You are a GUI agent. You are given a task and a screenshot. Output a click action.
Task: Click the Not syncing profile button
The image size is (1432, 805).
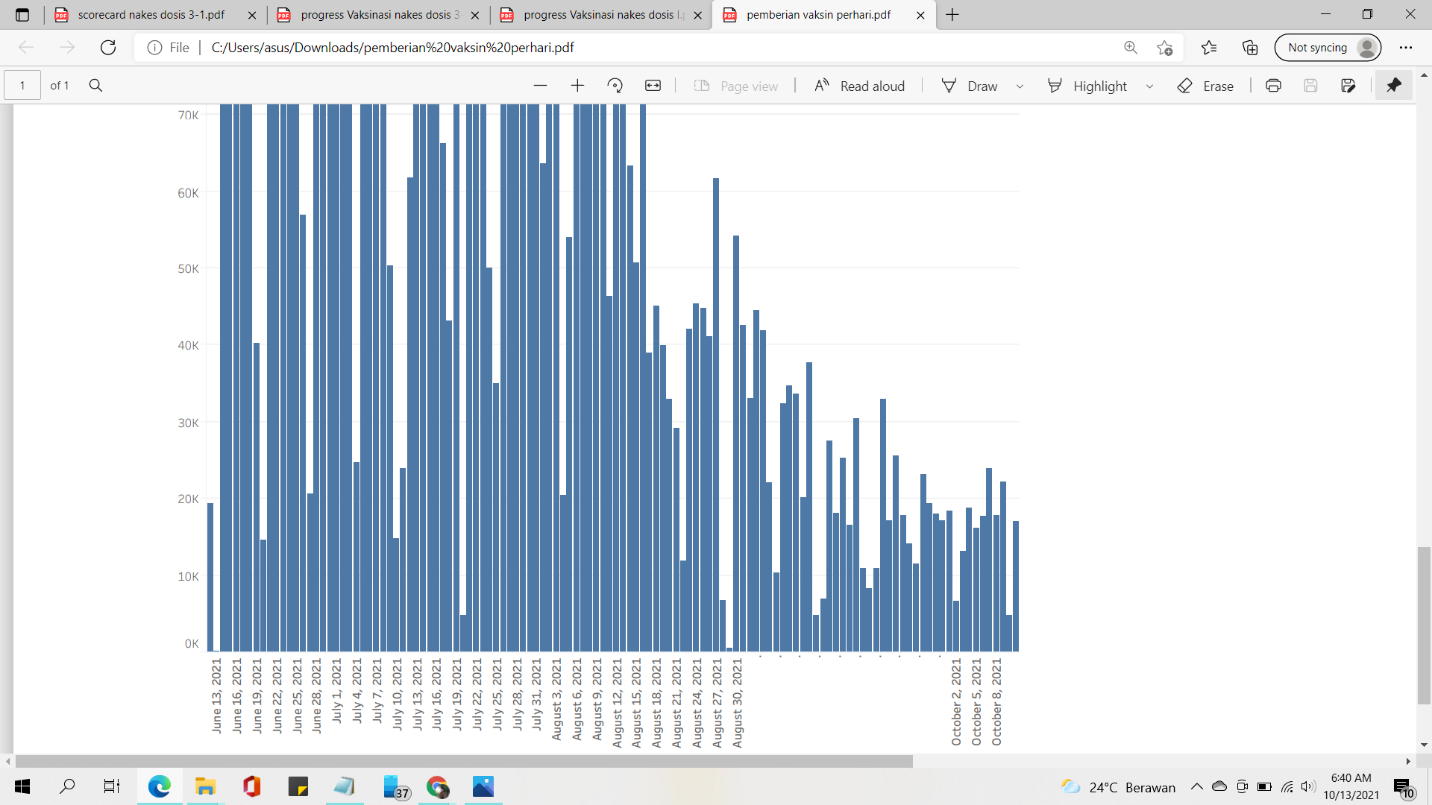(1328, 47)
